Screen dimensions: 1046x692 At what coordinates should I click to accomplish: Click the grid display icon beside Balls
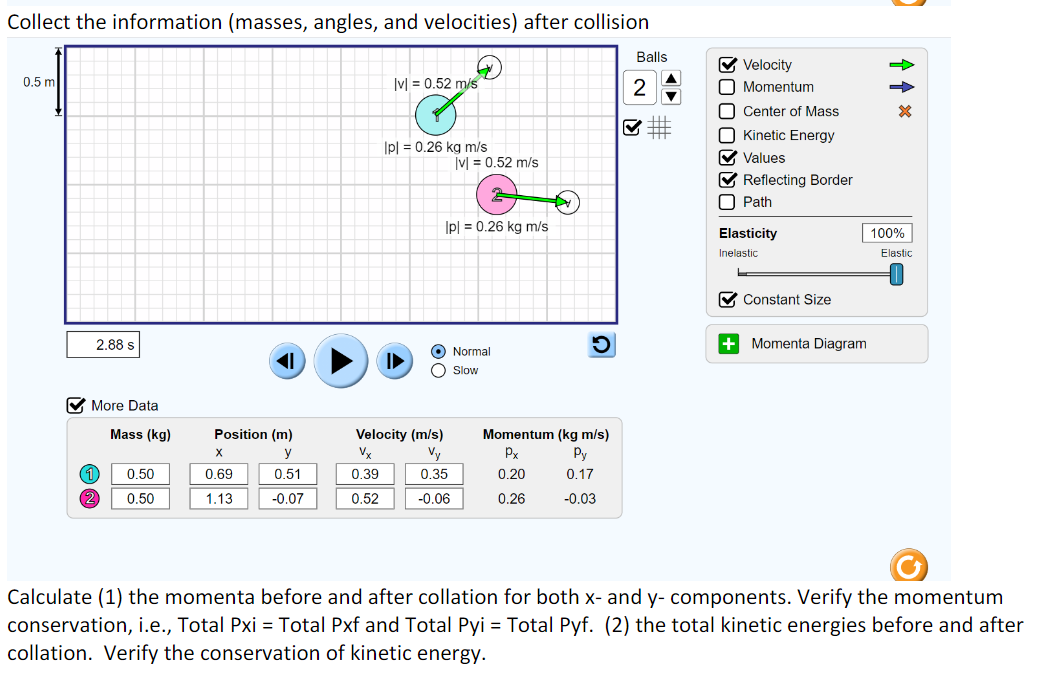coord(658,127)
